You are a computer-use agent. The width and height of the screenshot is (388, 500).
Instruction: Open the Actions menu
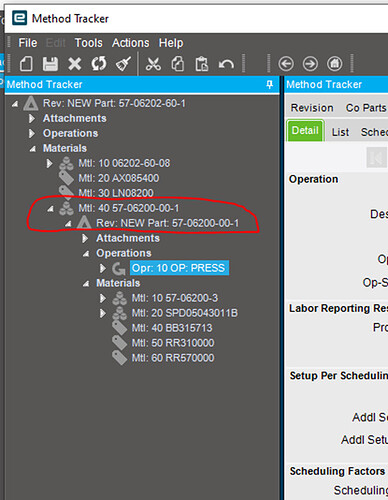point(131,43)
